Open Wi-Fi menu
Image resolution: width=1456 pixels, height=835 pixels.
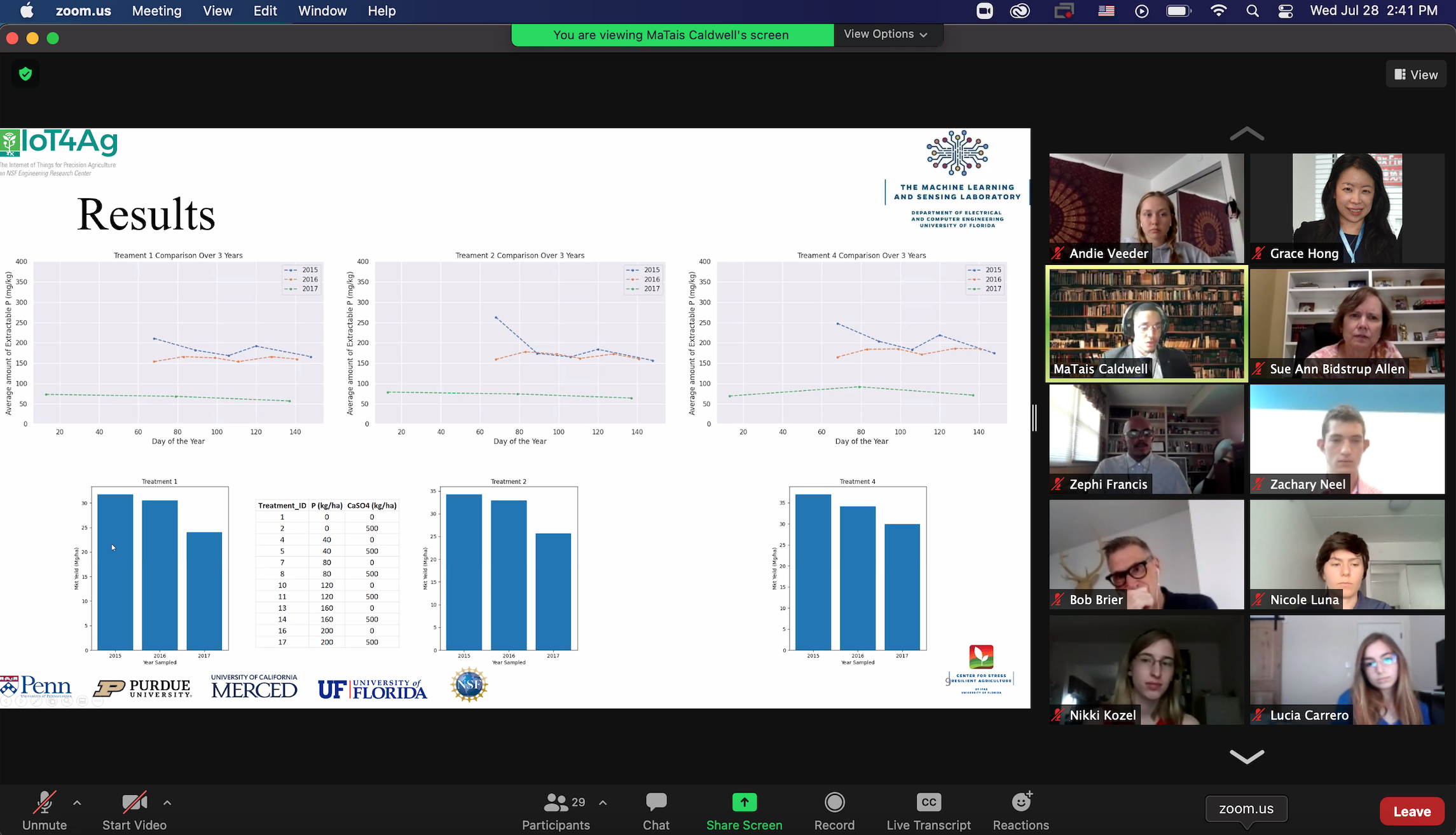1218,11
